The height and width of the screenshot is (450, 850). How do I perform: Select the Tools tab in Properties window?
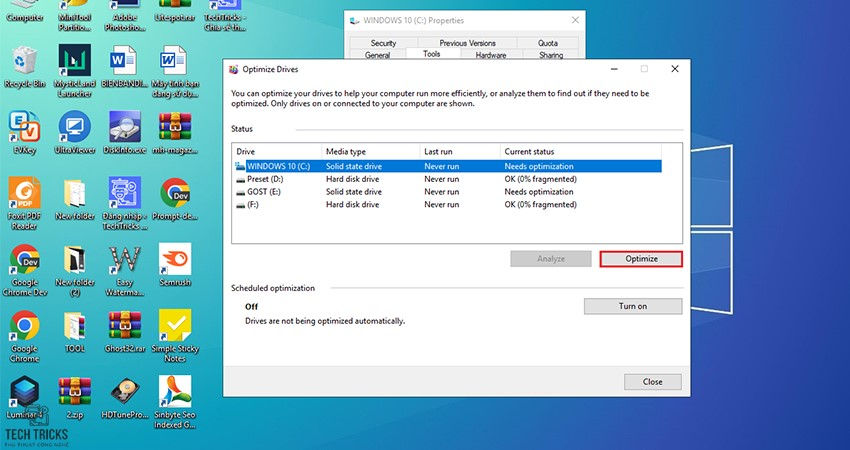[432, 54]
